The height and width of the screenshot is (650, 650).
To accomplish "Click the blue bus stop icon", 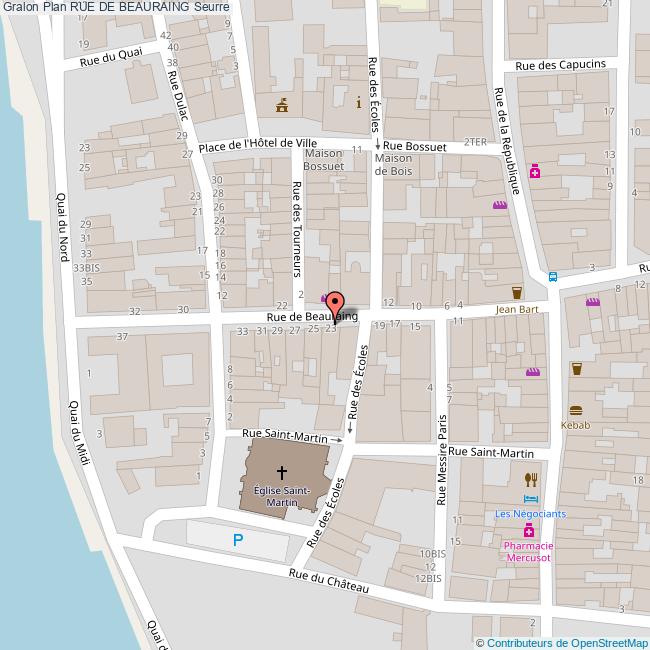I will tap(553, 278).
